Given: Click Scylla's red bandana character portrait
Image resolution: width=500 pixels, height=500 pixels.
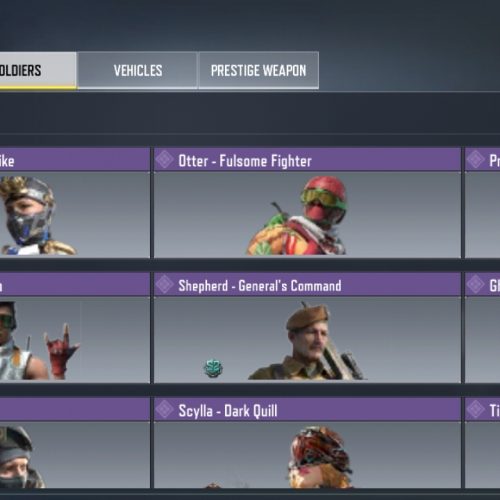Looking at the screenshot, I should 320,457.
